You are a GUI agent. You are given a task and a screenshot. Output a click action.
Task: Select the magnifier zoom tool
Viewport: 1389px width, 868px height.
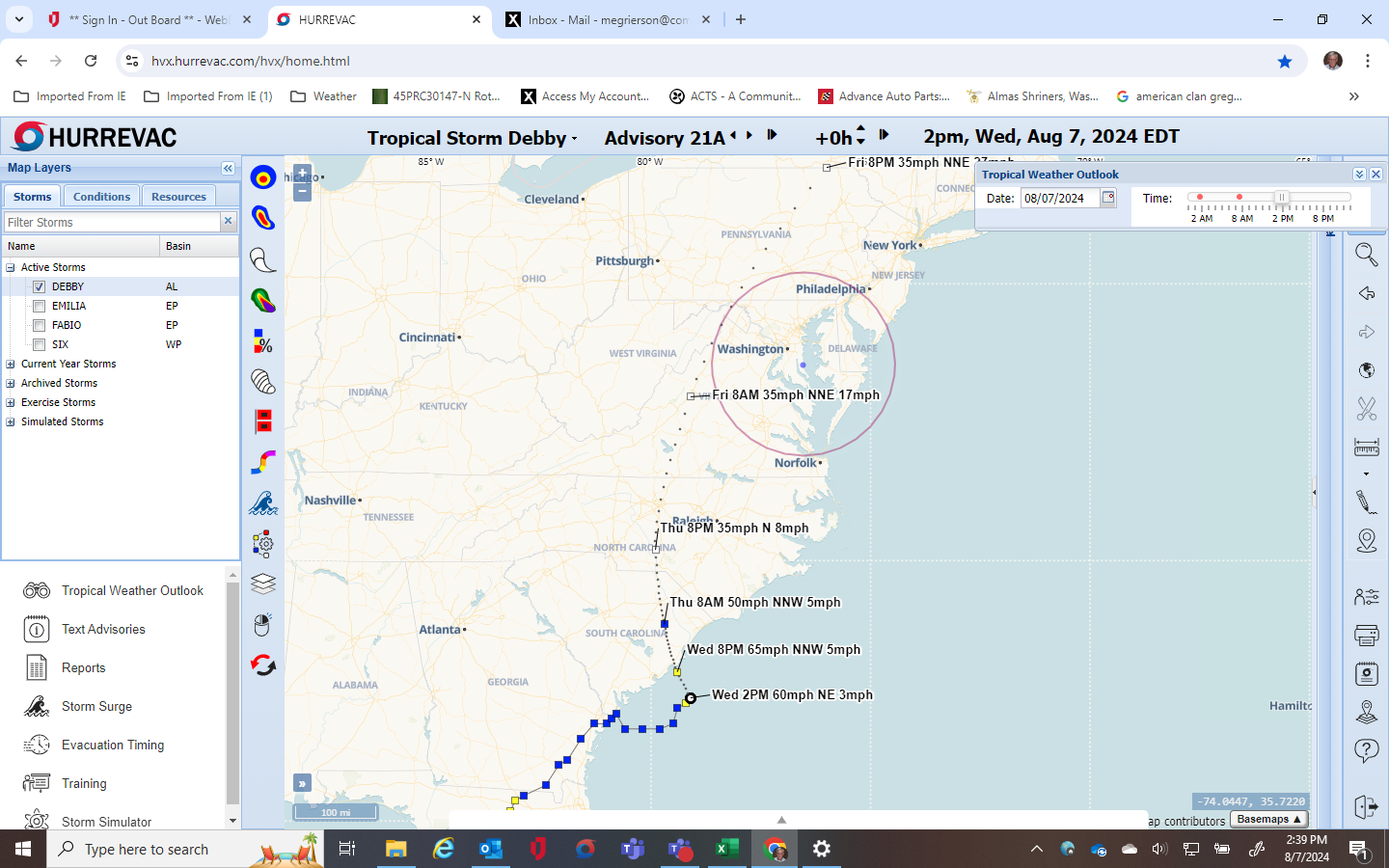point(1366,256)
